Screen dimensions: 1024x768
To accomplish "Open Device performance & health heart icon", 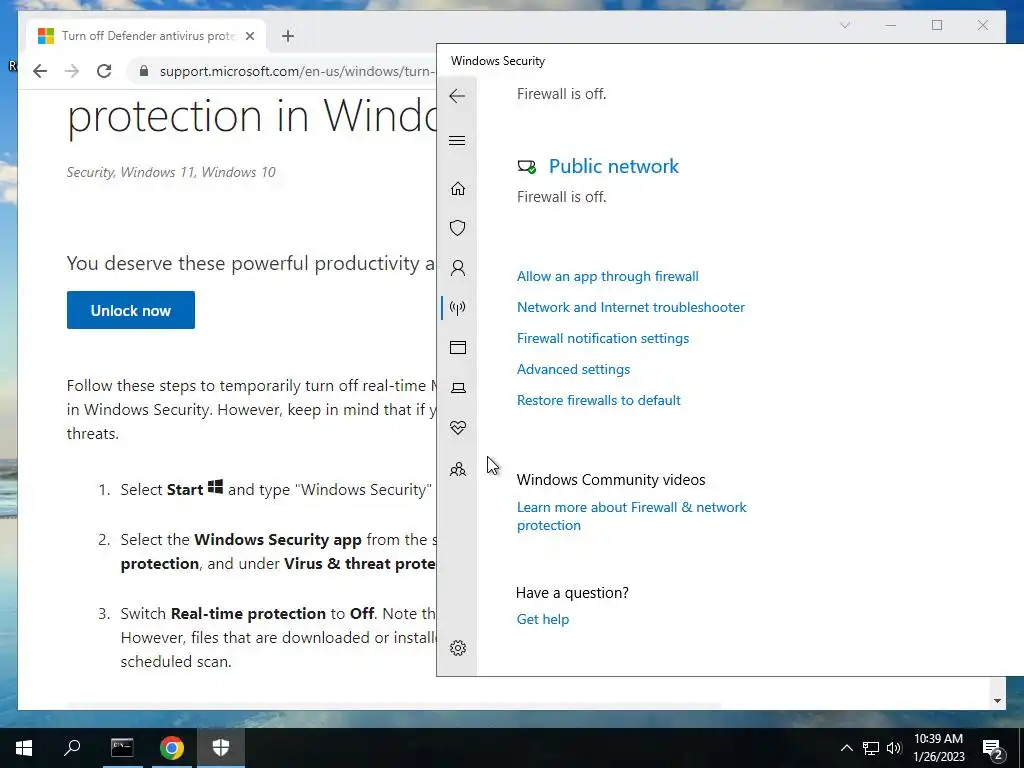I will pyautogui.click(x=458, y=428).
